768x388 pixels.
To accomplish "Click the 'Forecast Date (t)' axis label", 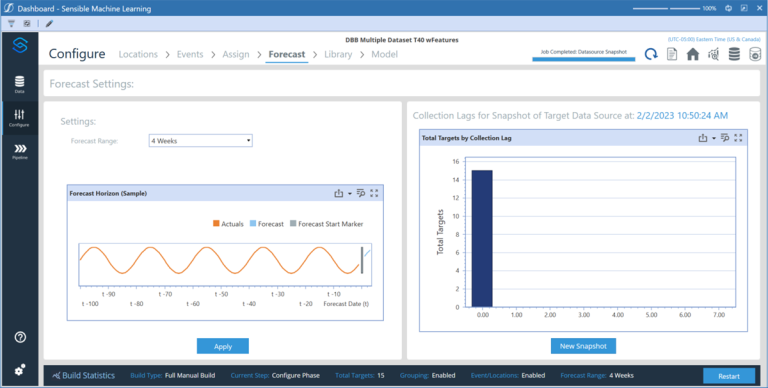I will [346, 304].
